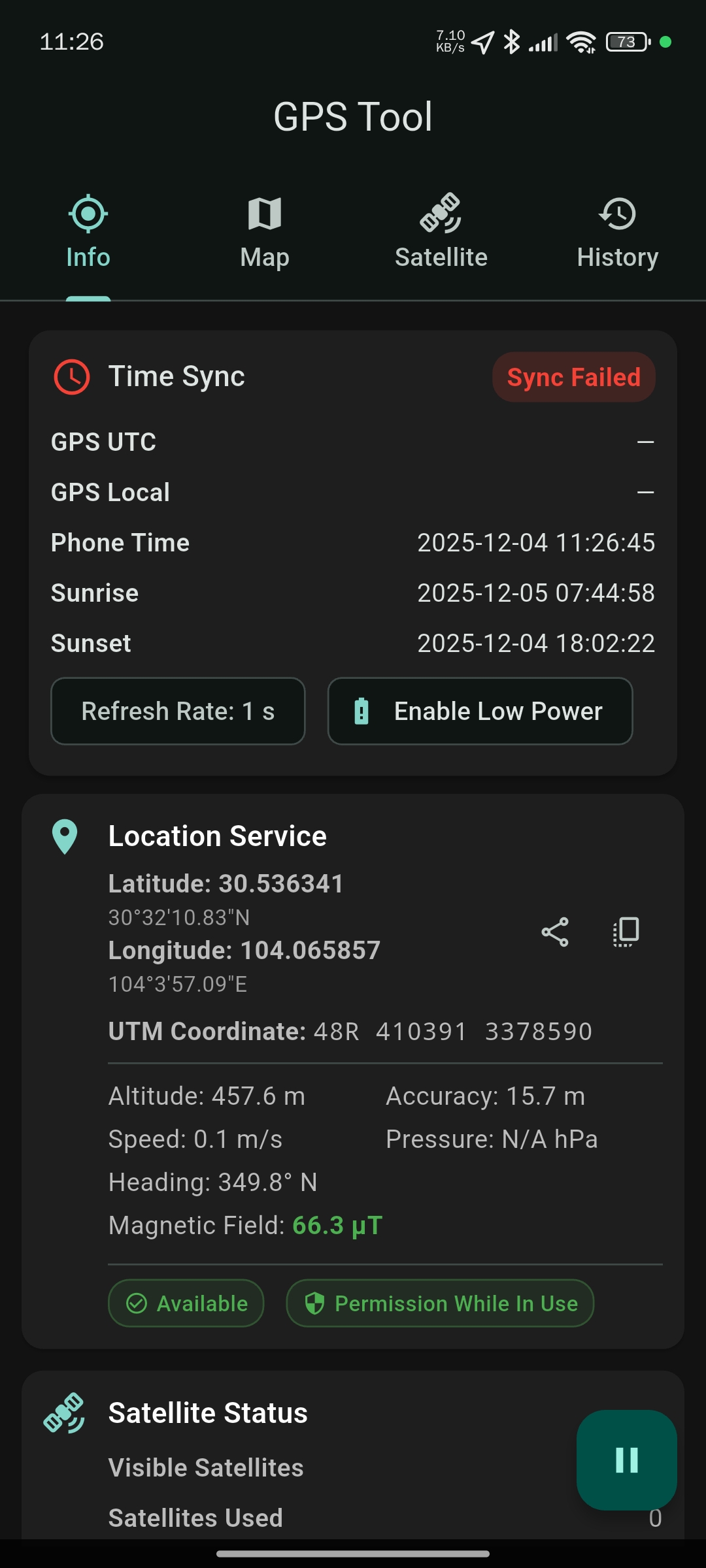The height and width of the screenshot is (1568, 706).
Task: Tap the red Time Sync clock icon
Action: pos(71,377)
